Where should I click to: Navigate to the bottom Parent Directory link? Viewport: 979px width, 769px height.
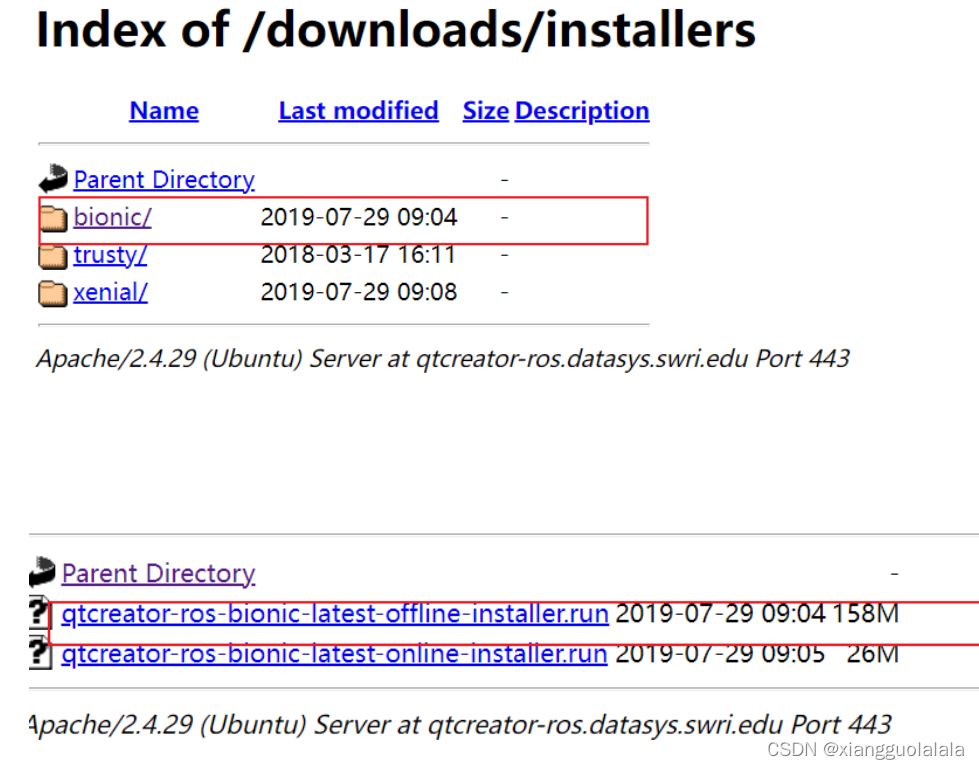click(x=157, y=573)
